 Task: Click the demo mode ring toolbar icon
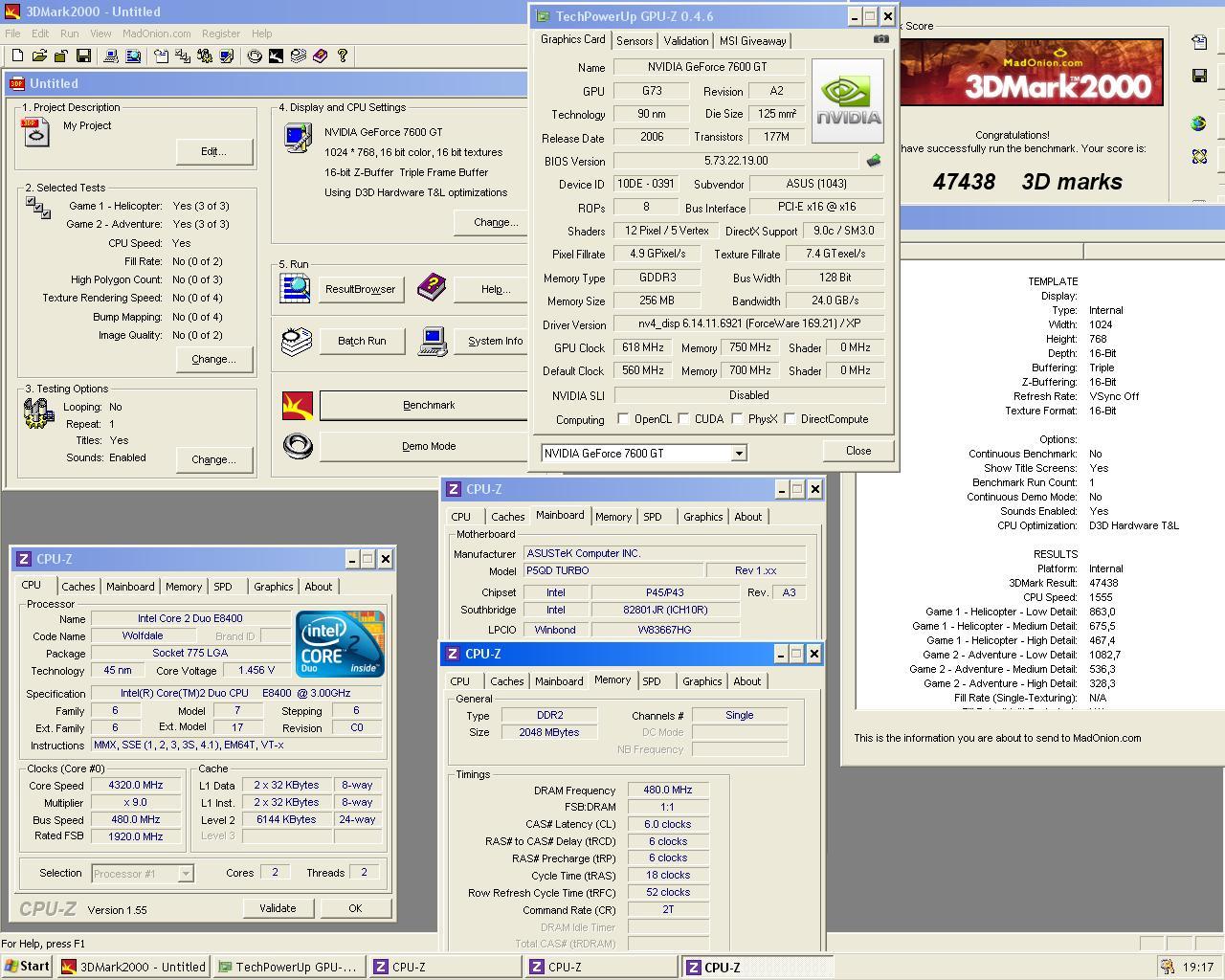255,56
